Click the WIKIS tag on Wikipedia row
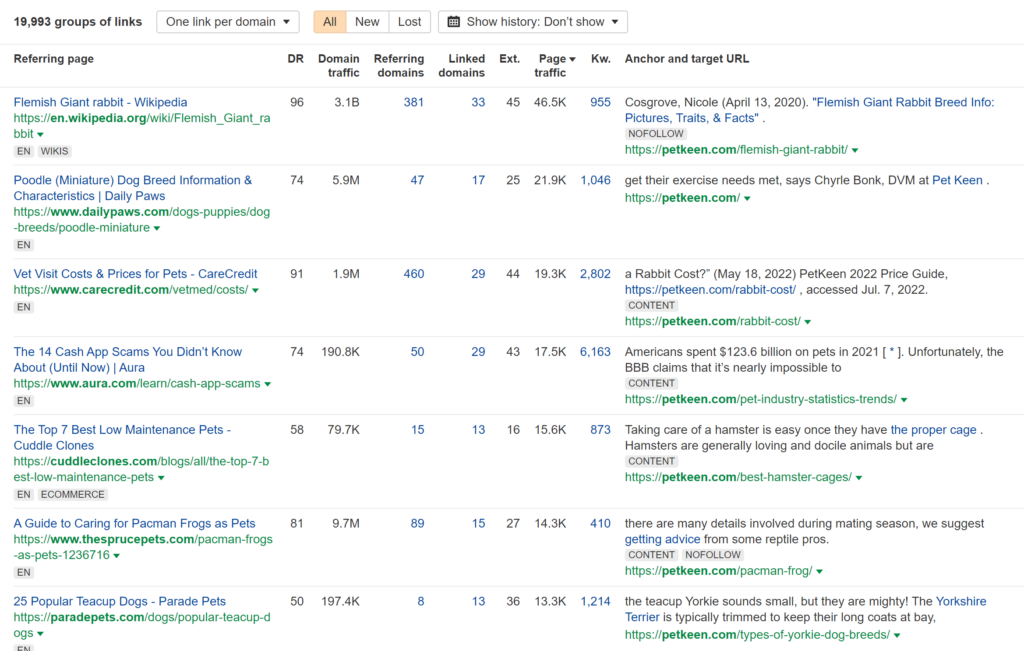Viewport: 1024px width, 651px height. point(54,151)
